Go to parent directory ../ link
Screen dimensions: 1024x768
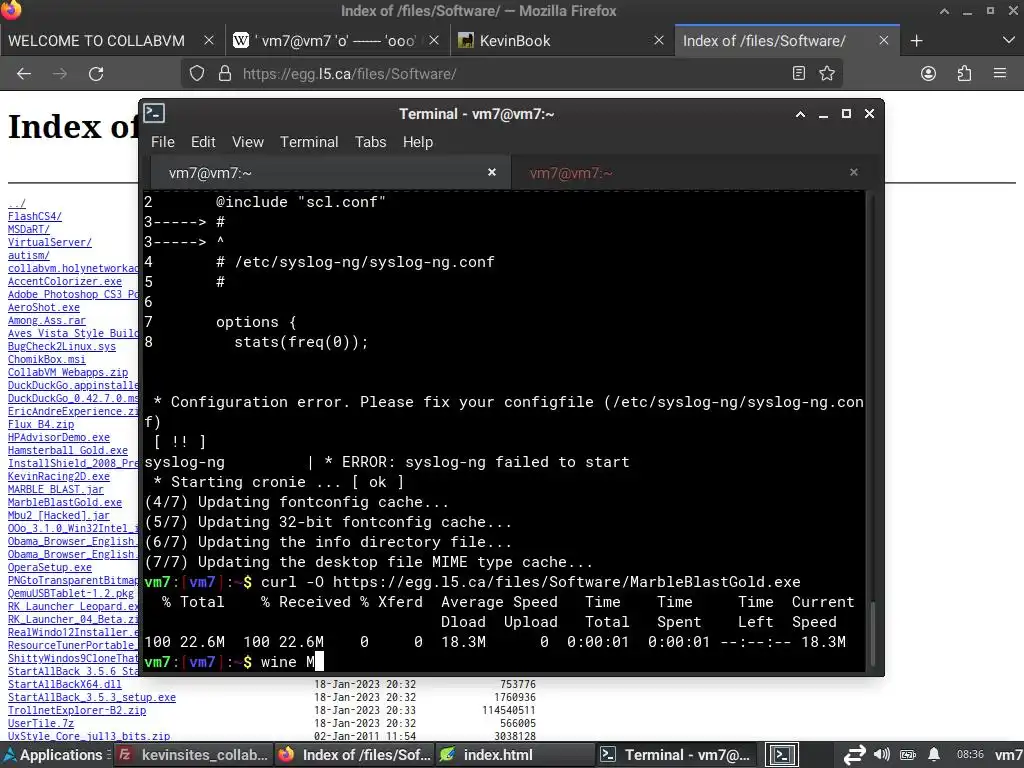(x=17, y=203)
